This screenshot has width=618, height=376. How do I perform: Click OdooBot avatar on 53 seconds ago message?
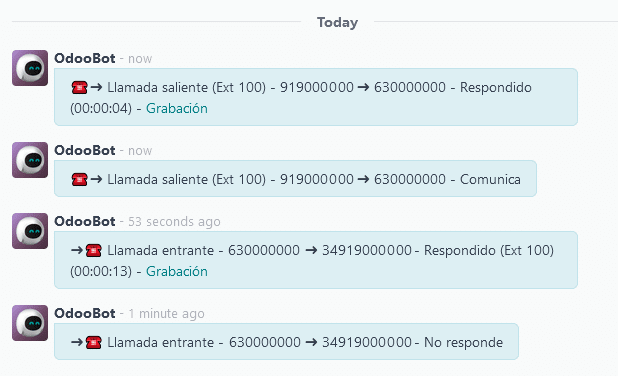click(30, 231)
